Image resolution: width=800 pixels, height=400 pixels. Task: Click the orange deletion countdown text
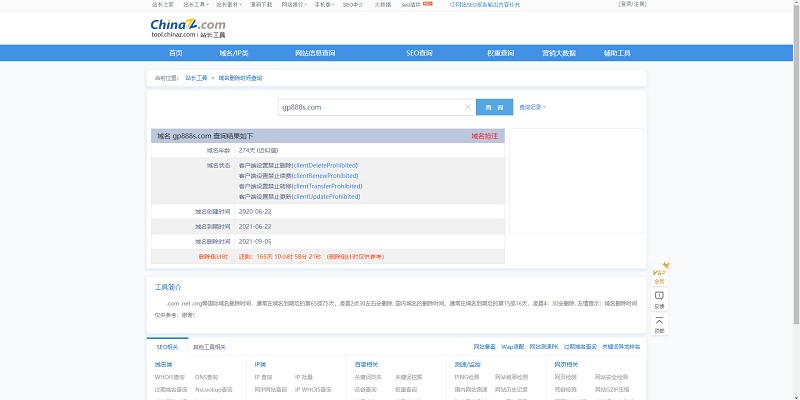pyautogui.click(x=311, y=257)
